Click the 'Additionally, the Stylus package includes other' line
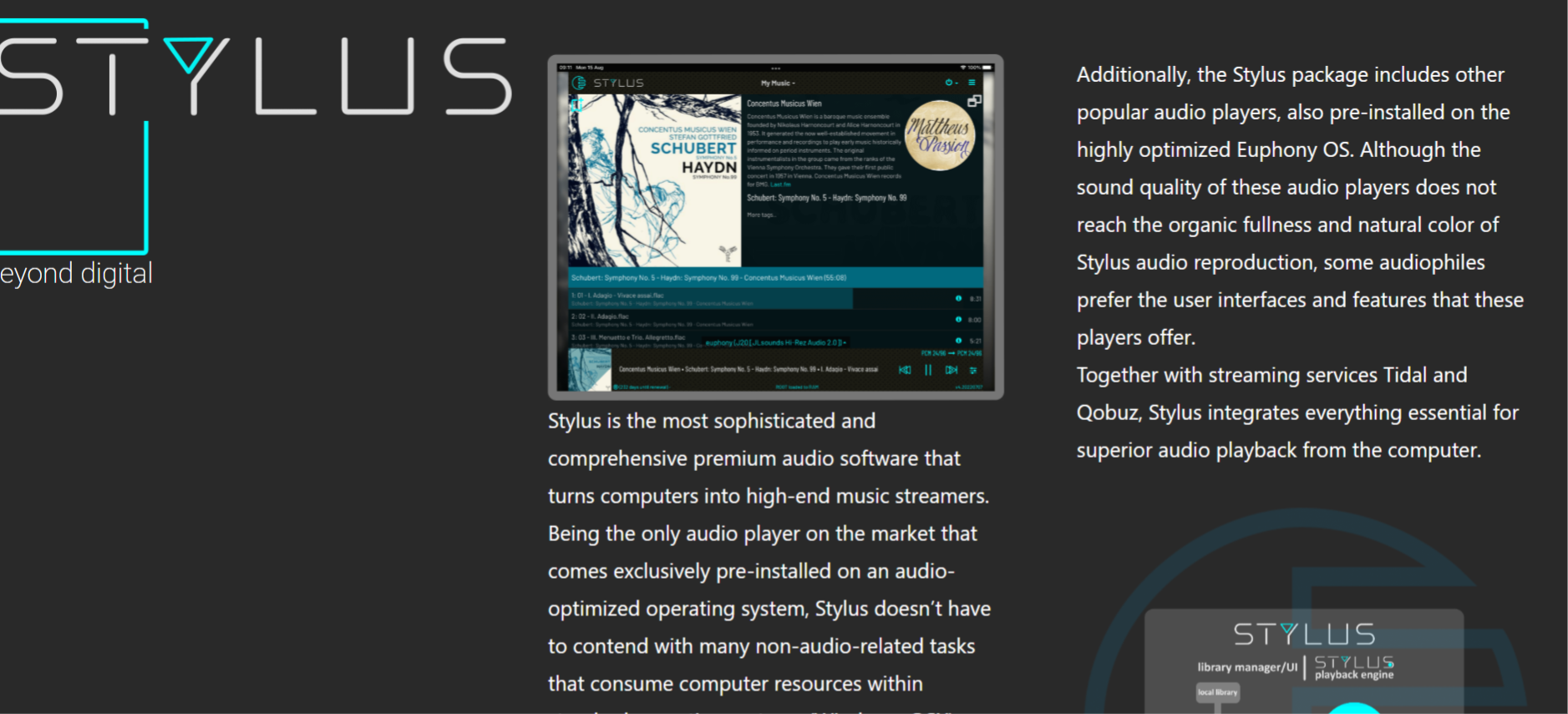 coord(1291,75)
